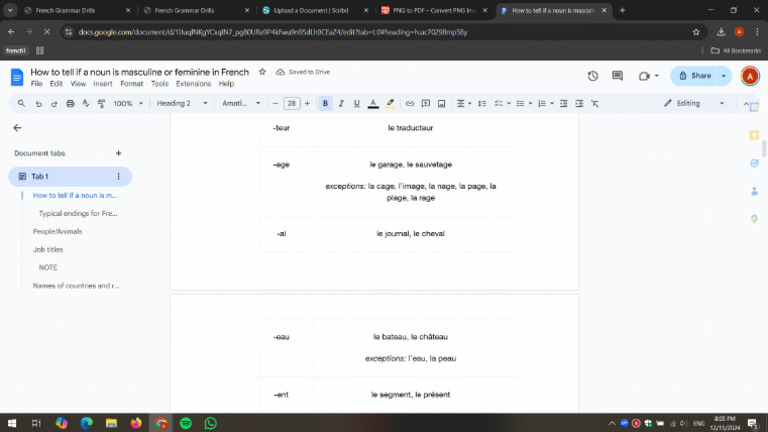Open the Google account avatar

(750, 76)
